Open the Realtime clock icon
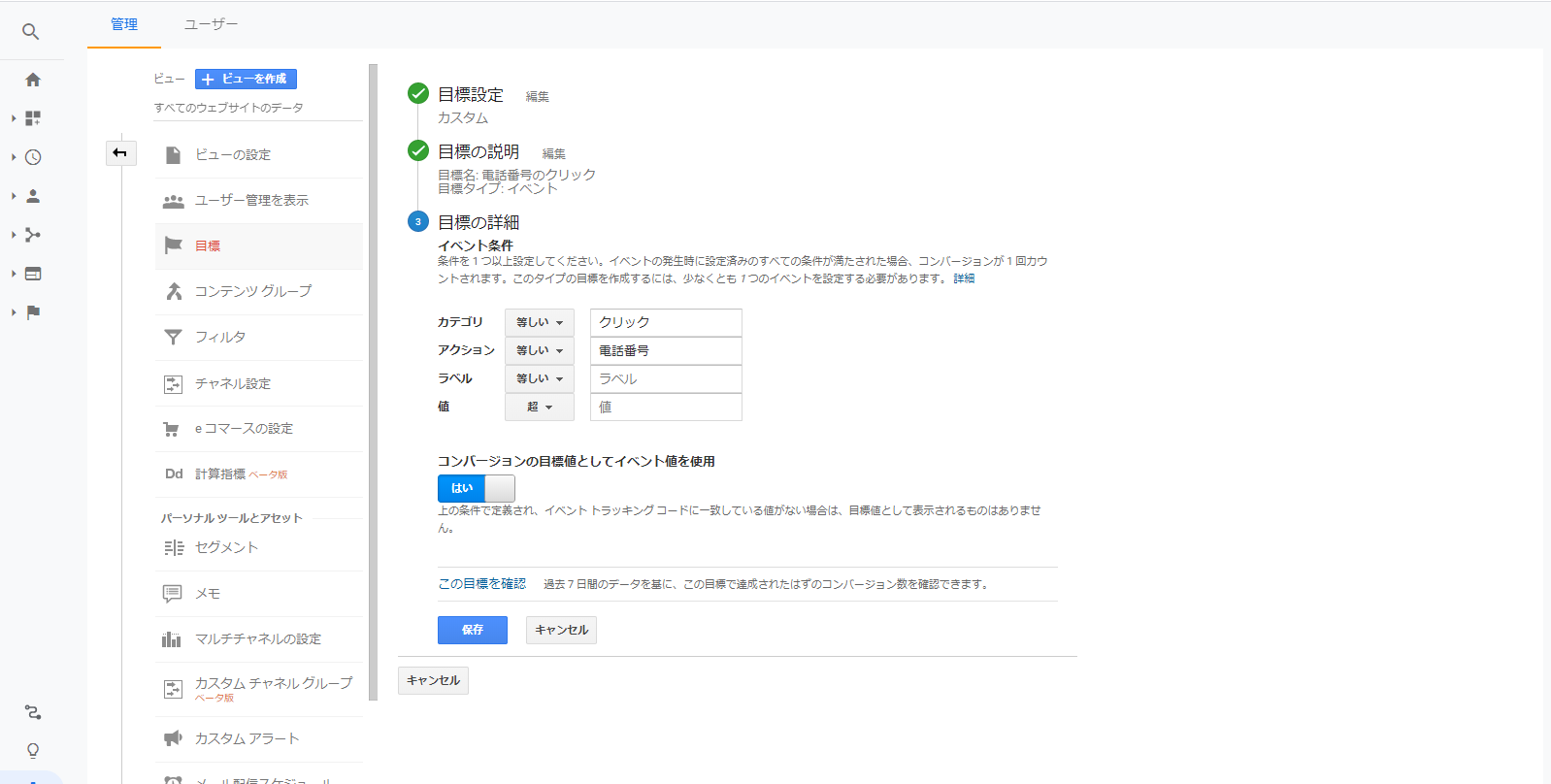This screenshot has height=784, width=1551. coord(33,157)
